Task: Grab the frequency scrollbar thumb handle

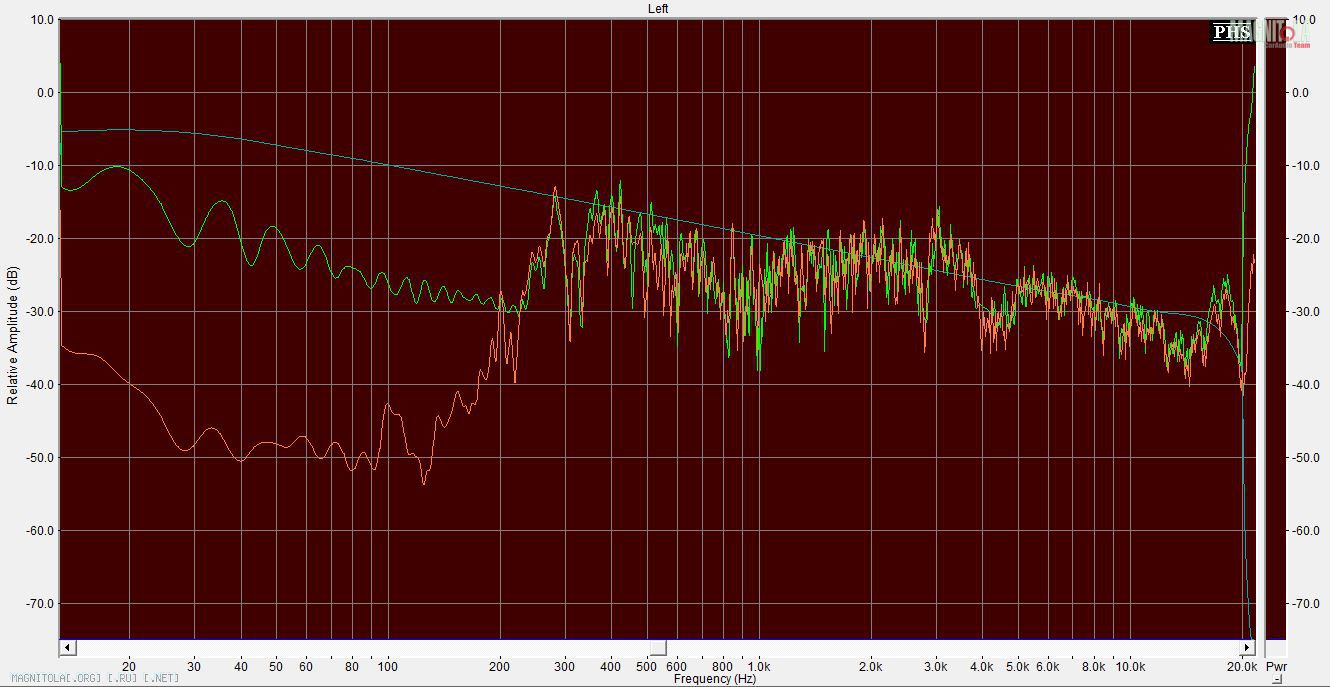Action: pyautogui.click(x=658, y=648)
